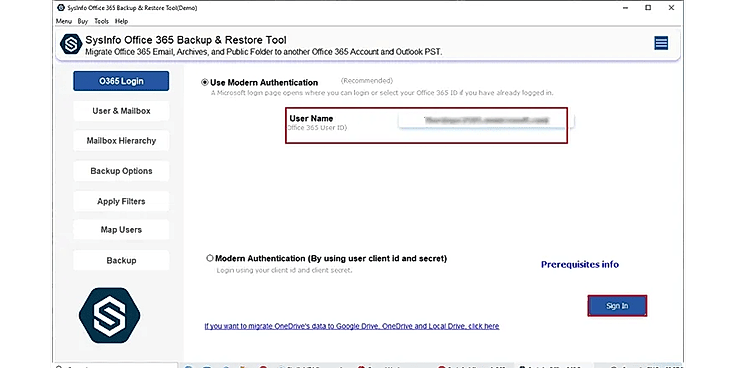Select Use Modern Authentication radio button
This screenshot has height=368, width=736.
tap(205, 83)
